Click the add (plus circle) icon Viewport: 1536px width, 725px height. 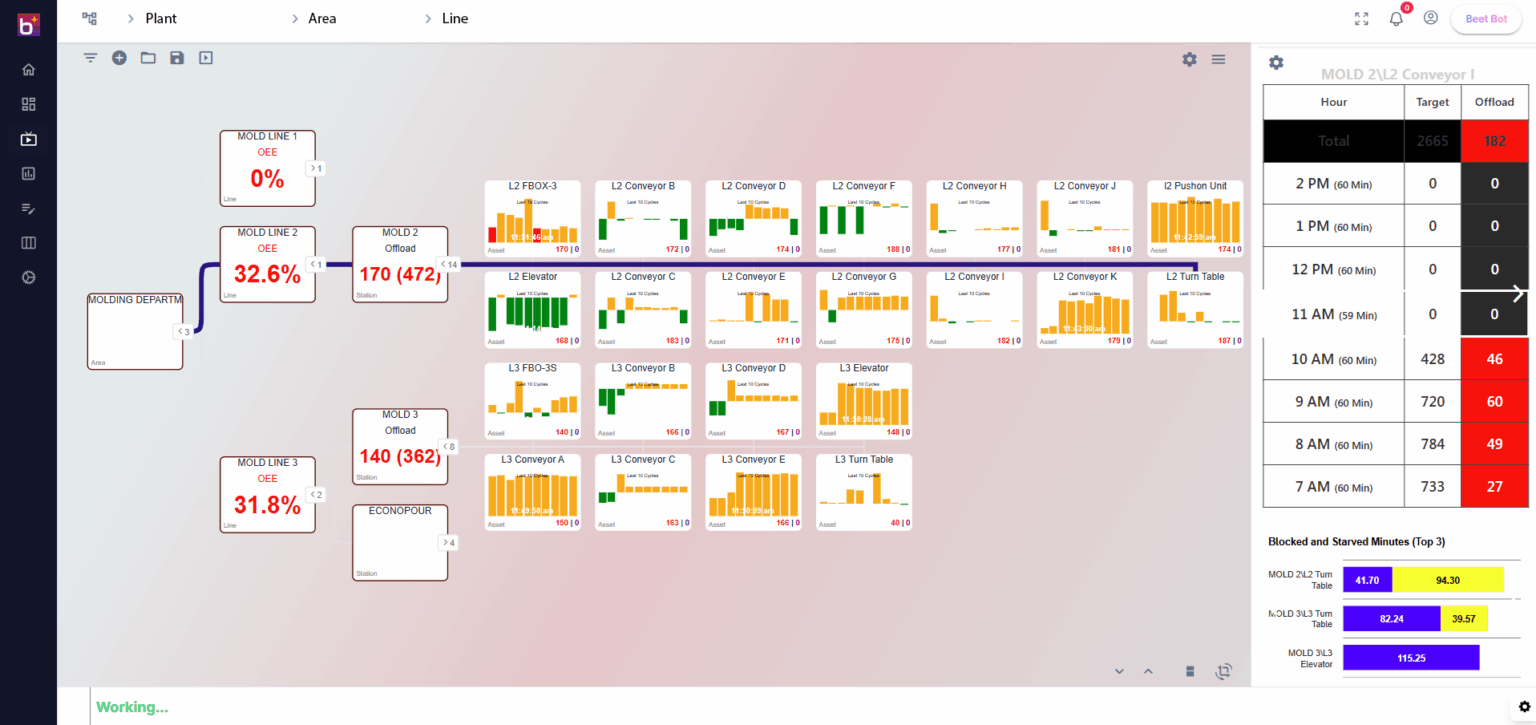119,58
